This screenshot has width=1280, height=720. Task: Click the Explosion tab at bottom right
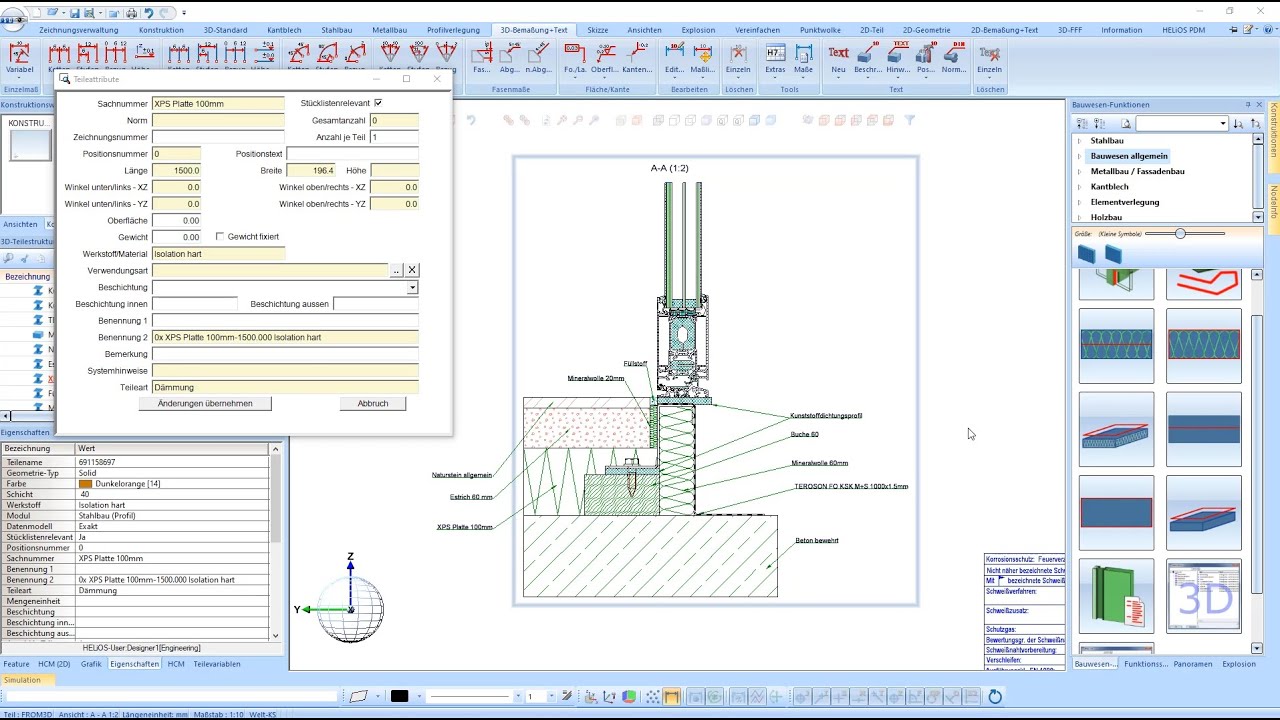1239,664
